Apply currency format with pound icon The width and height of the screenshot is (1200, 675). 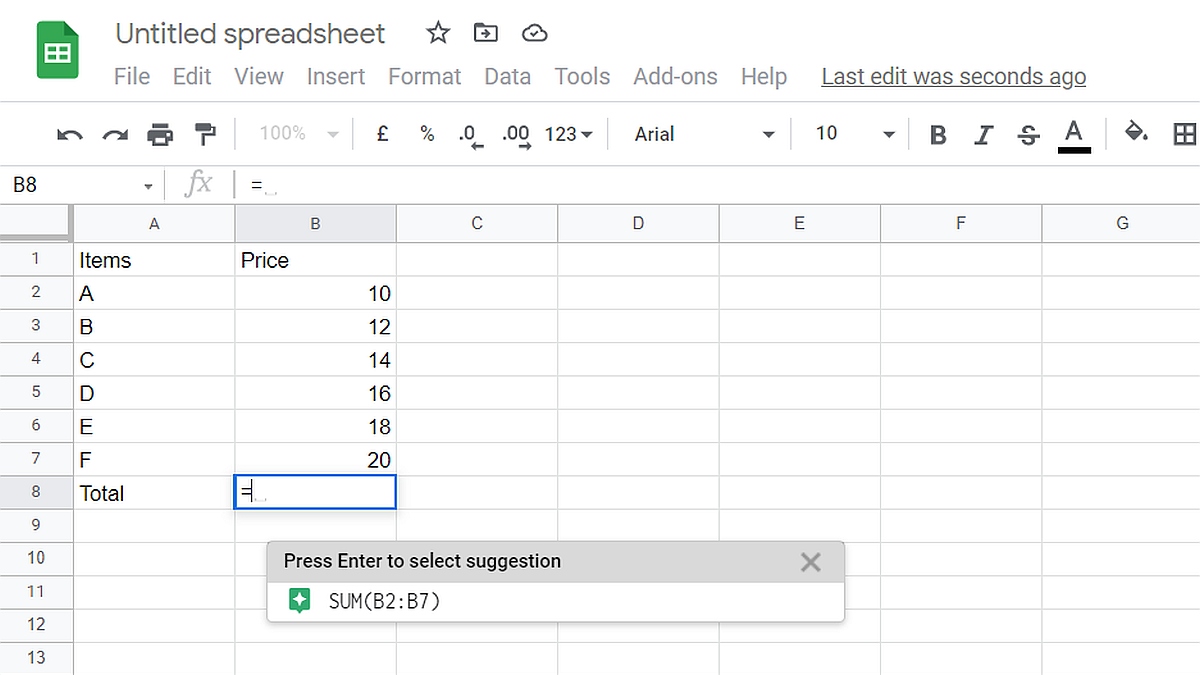(x=381, y=133)
